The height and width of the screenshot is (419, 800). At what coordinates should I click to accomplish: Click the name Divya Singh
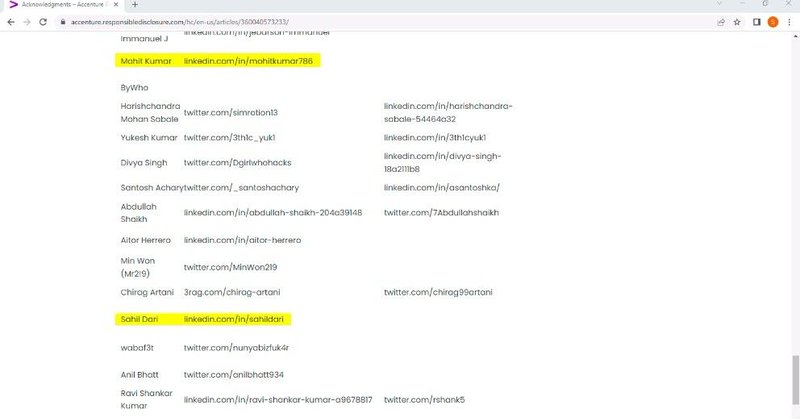144,162
